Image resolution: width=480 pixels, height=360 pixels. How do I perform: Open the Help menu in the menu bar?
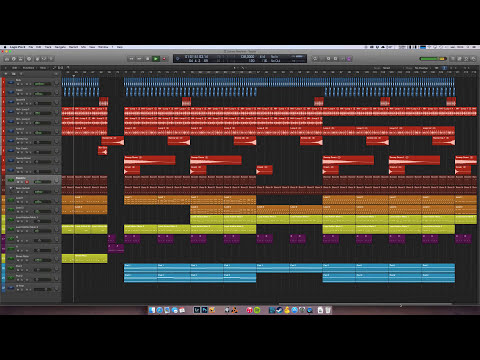click(x=120, y=47)
